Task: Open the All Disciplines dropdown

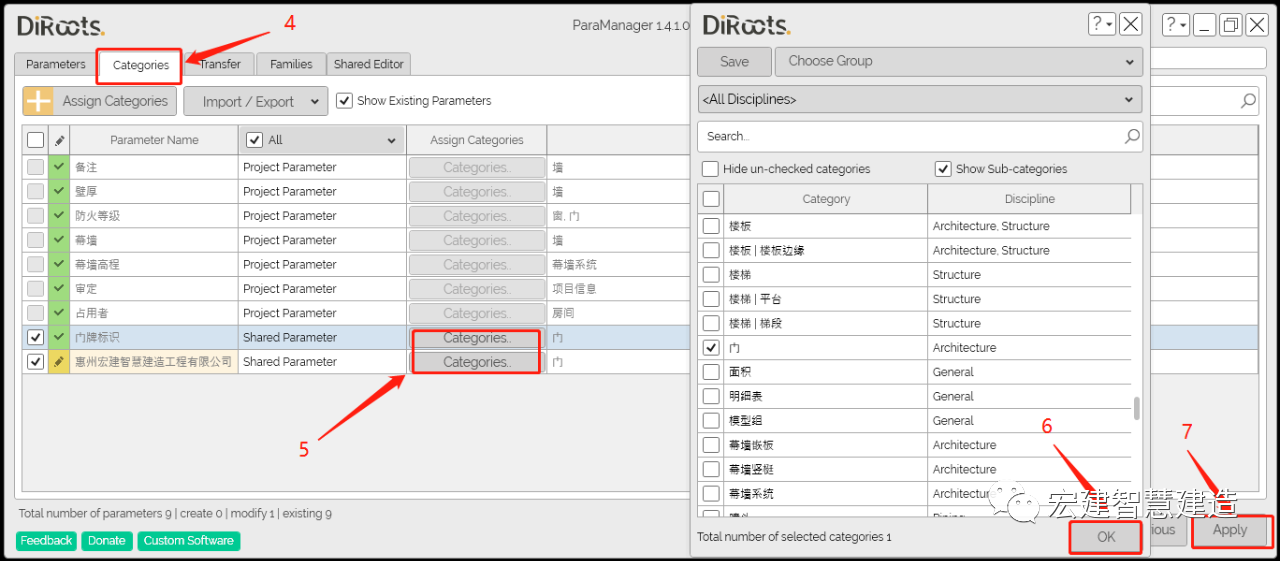Action: (919, 100)
